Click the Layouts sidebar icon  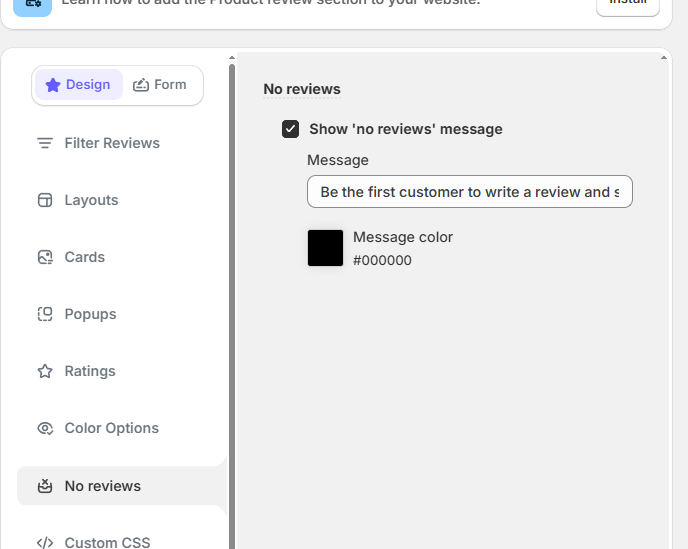pyautogui.click(x=45, y=200)
